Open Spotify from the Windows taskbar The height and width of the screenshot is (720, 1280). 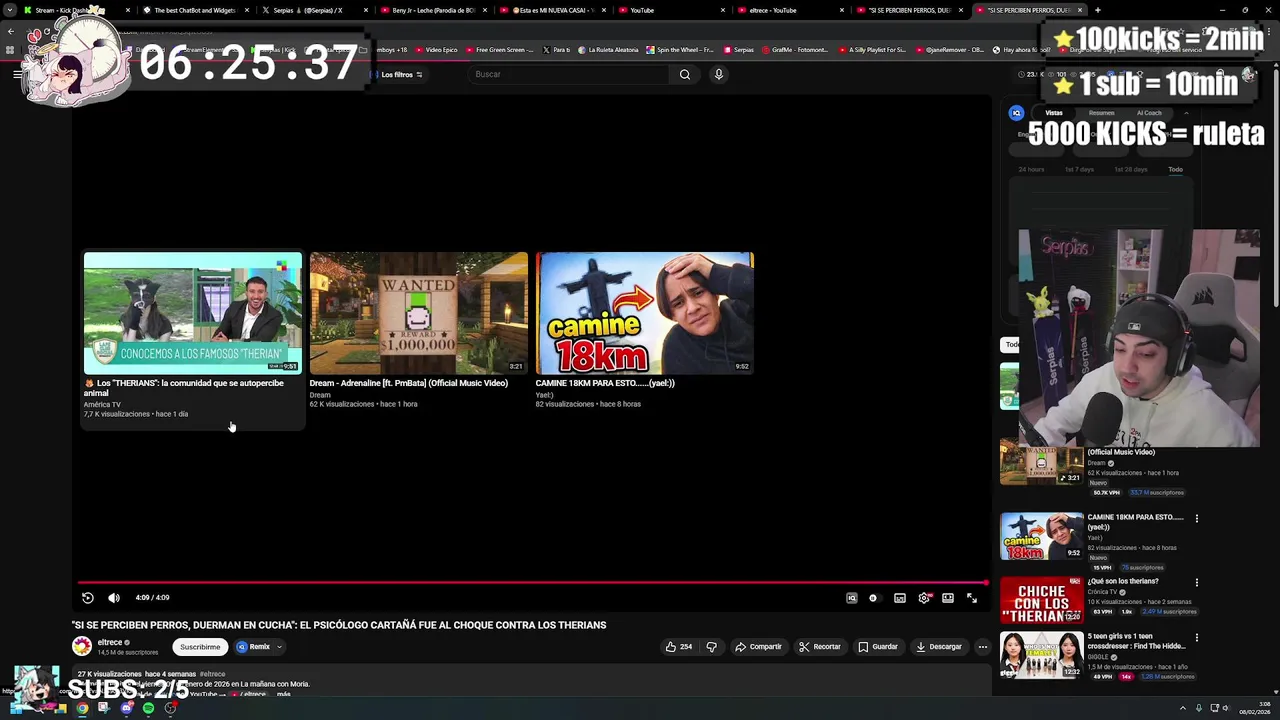click(x=148, y=708)
